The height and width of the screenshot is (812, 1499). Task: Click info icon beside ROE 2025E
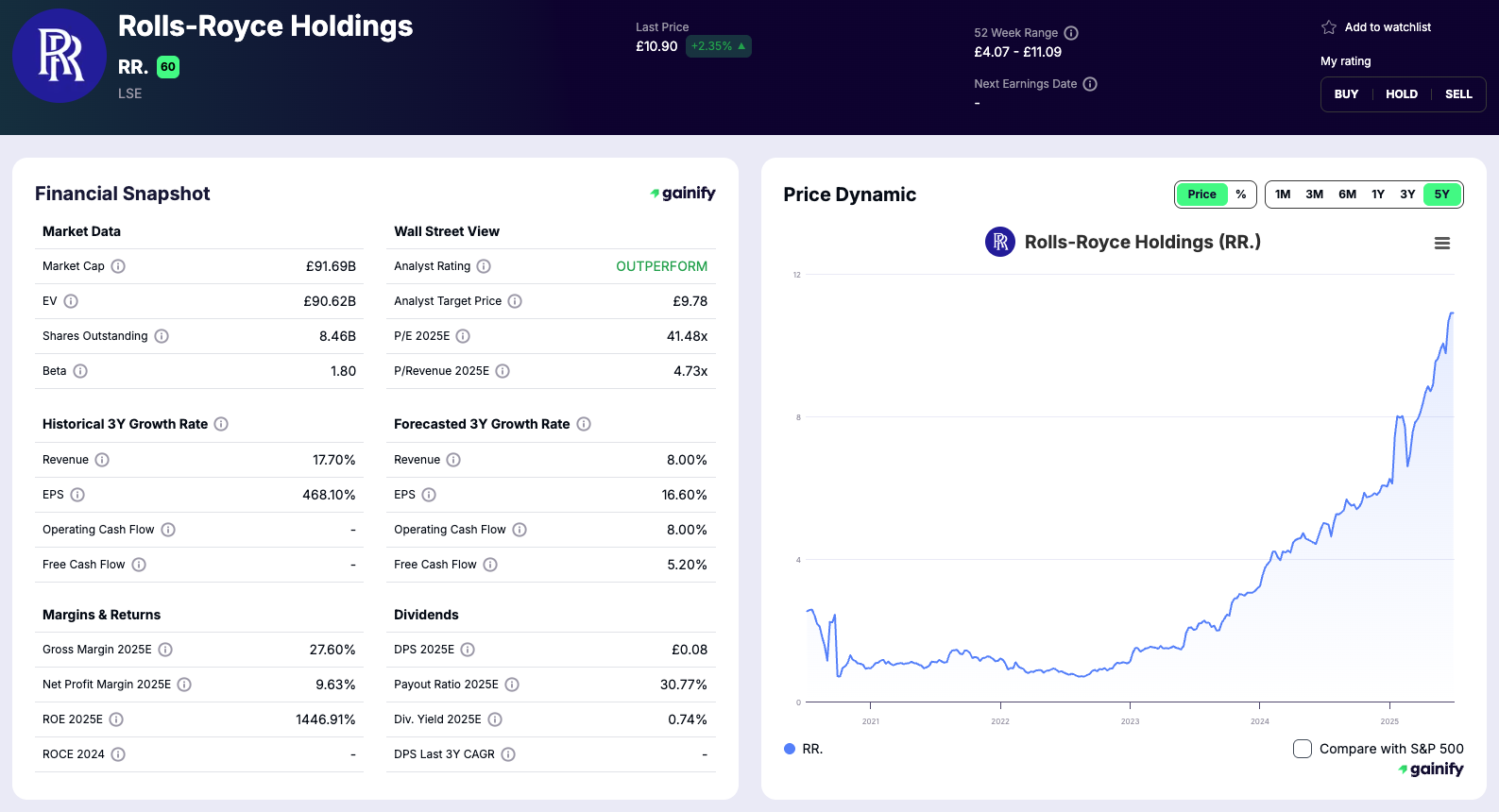[x=116, y=719]
